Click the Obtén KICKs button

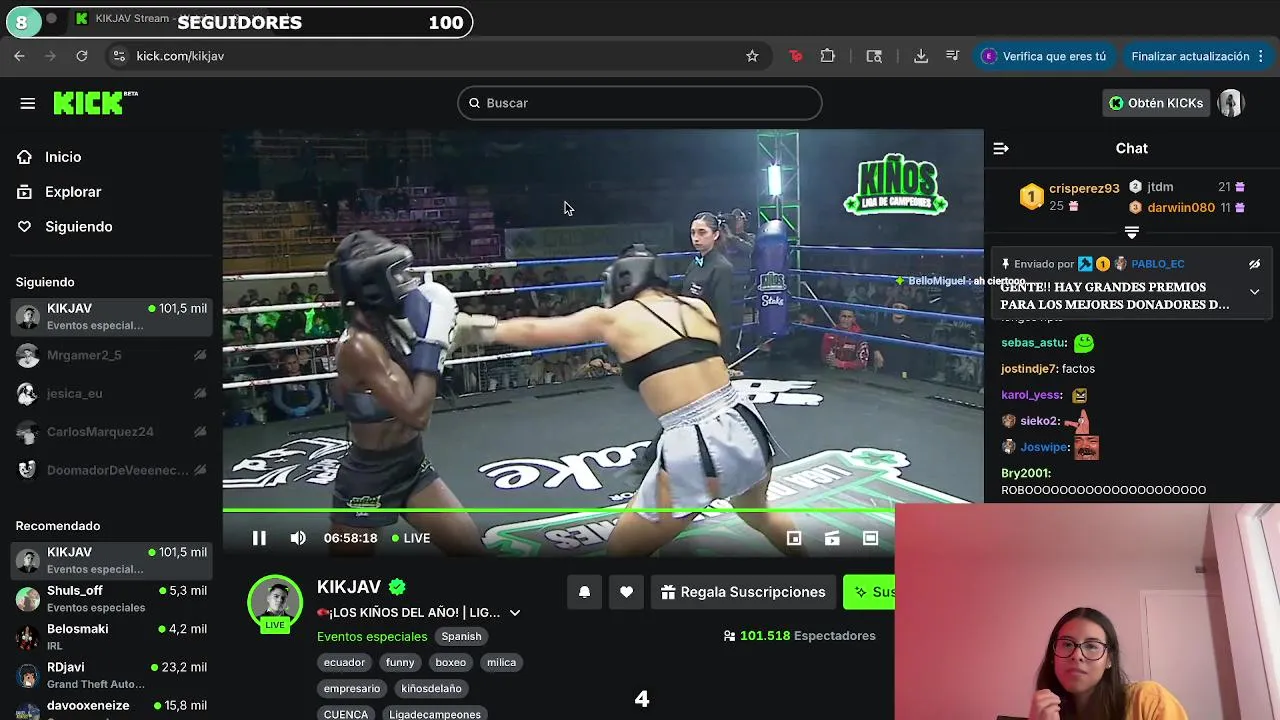pos(1156,103)
